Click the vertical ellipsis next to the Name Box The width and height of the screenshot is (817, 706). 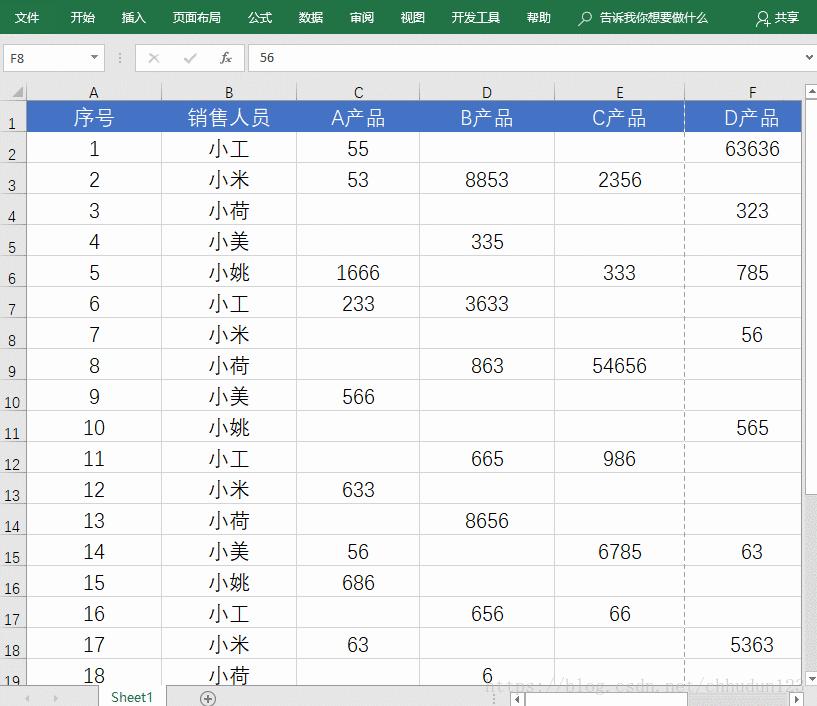pyautogui.click(x=120, y=58)
